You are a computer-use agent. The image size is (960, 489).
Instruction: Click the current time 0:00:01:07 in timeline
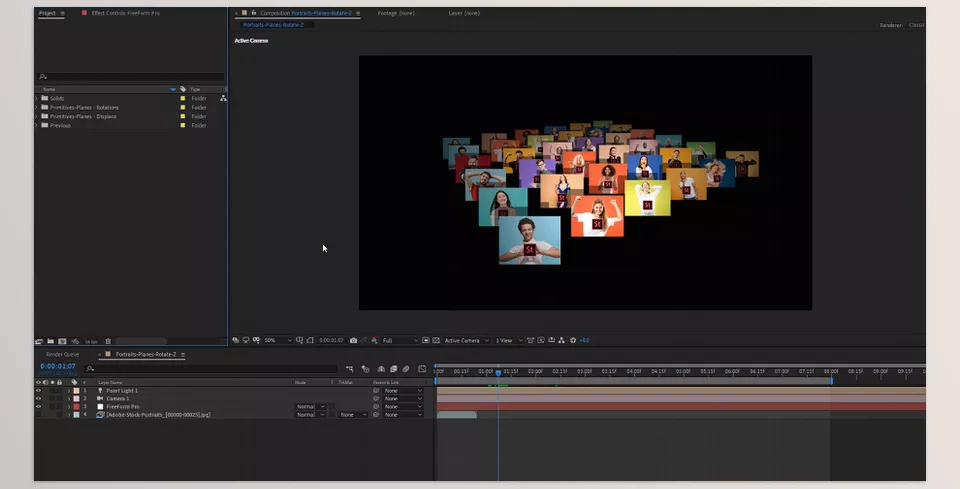click(58, 366)
